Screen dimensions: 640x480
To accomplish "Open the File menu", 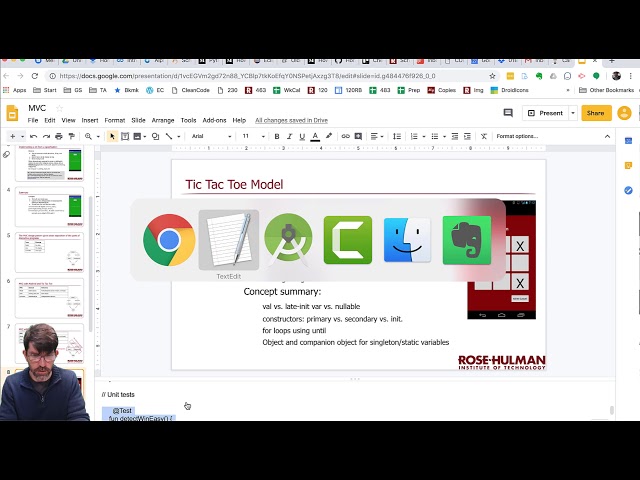I will [x=33, y=120].
